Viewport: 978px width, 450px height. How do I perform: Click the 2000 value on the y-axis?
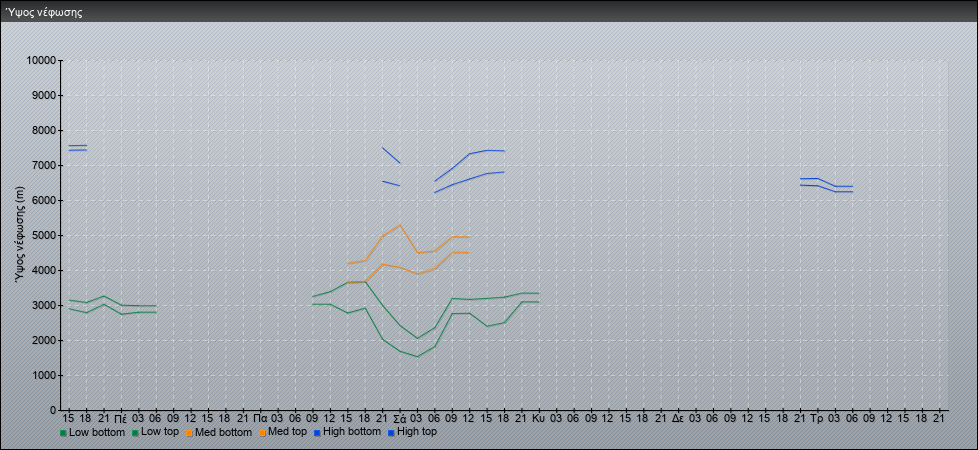pos(44,340)
